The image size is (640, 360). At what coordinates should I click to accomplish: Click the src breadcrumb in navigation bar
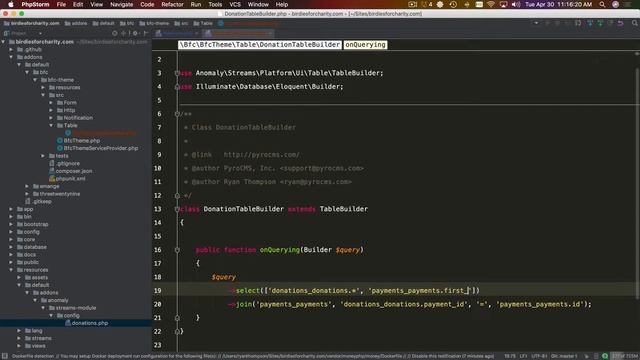(182, 23)
